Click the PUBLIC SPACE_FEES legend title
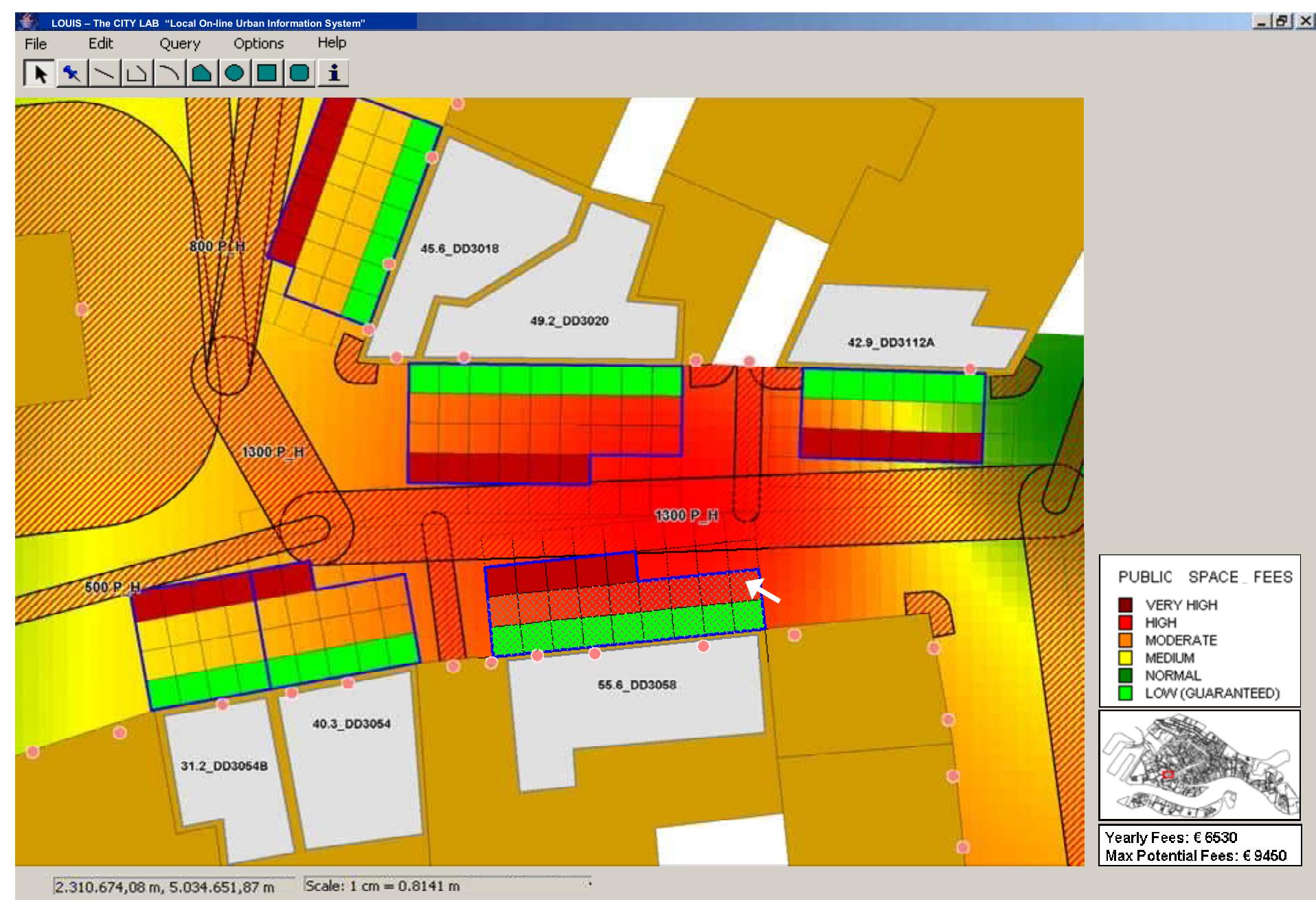The image size is (1316, 900). 1205,577
